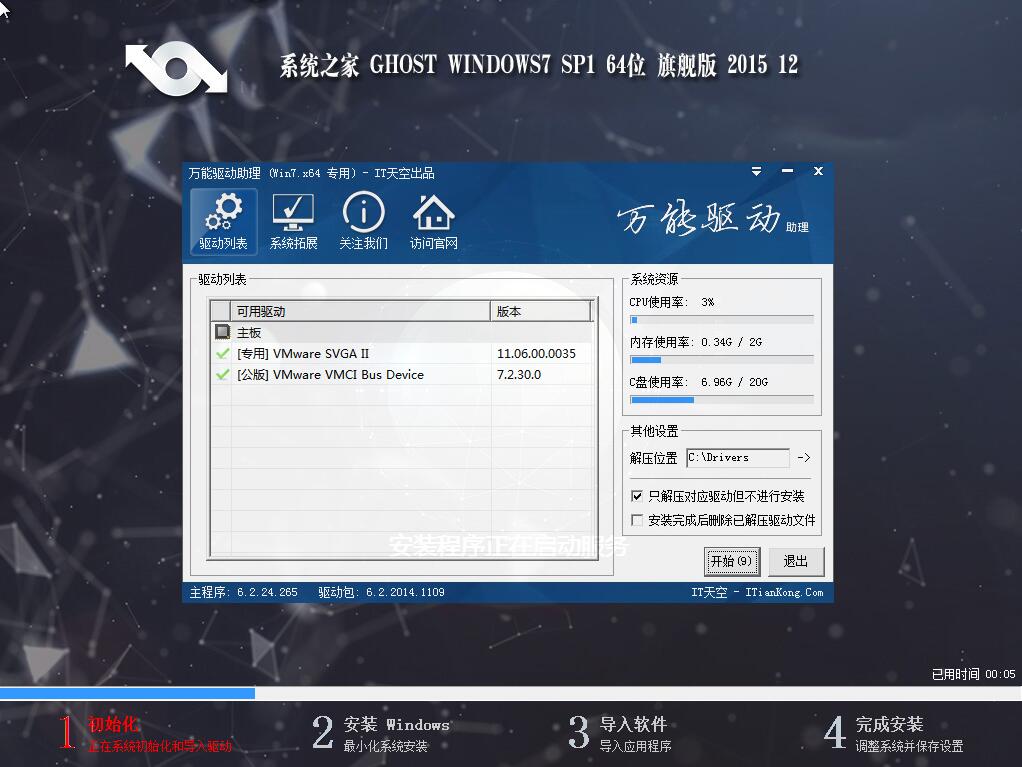Switch to the 系统拓展 tab

coord(293,222)
